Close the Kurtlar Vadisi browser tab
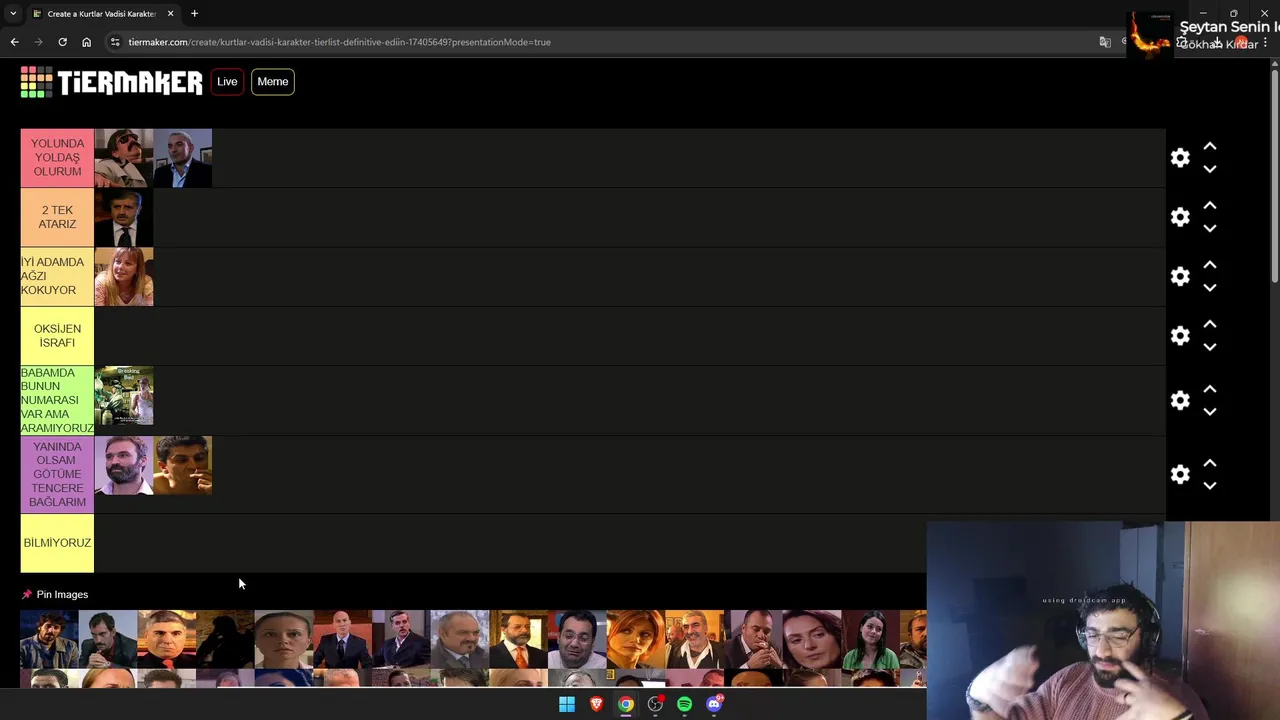This screenshot has height=720, width=1280. pos(170,14)
